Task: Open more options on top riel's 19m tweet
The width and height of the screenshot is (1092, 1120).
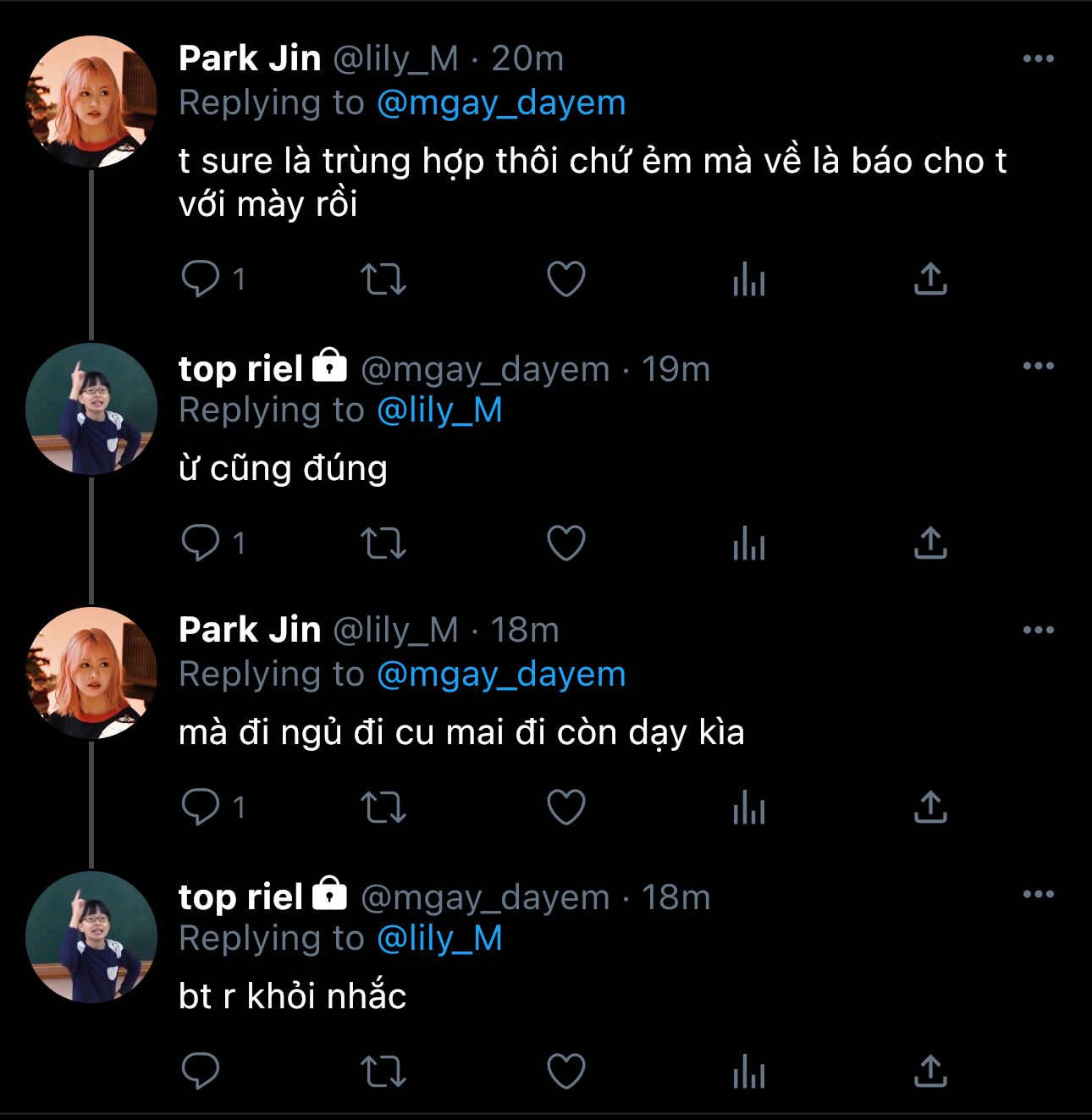Action: click(x=1038, y=366)
